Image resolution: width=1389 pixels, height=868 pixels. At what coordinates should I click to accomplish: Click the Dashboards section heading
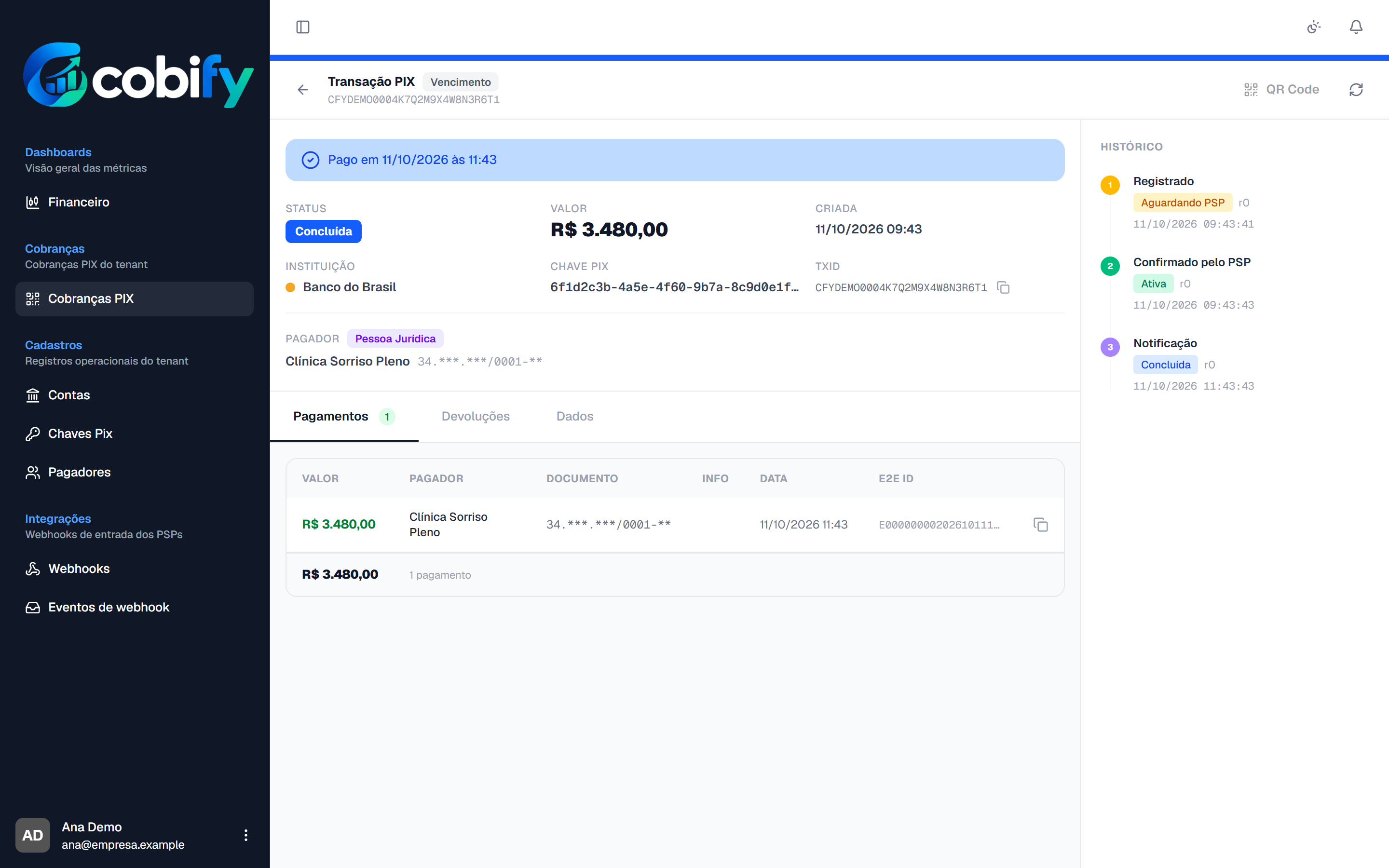pos(58,152)
